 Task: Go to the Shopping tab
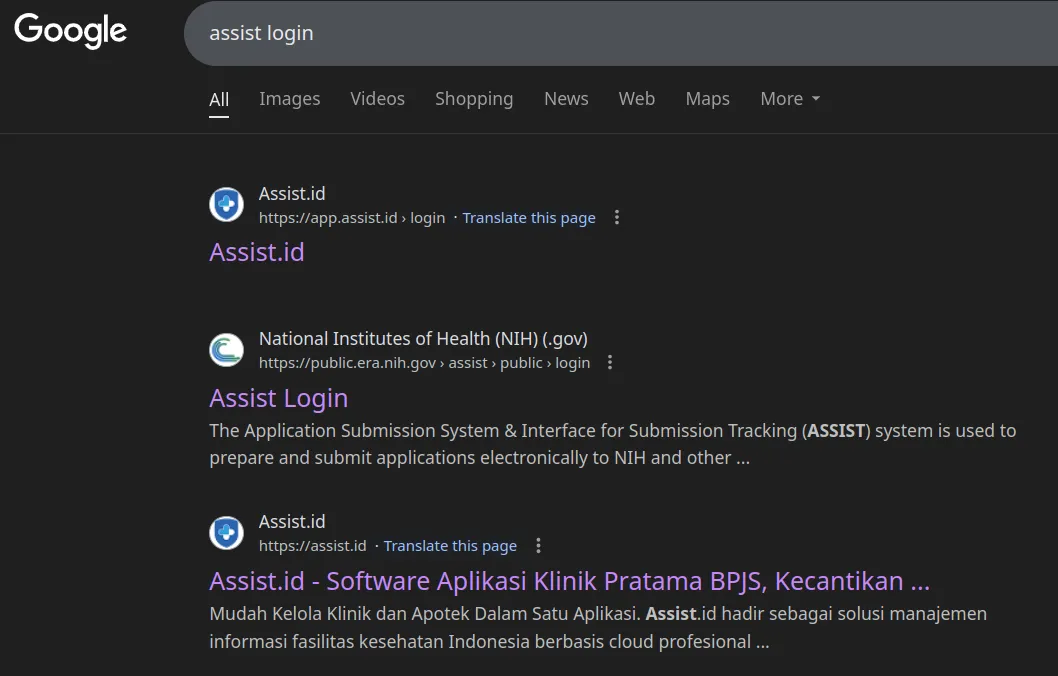(474, 99)
